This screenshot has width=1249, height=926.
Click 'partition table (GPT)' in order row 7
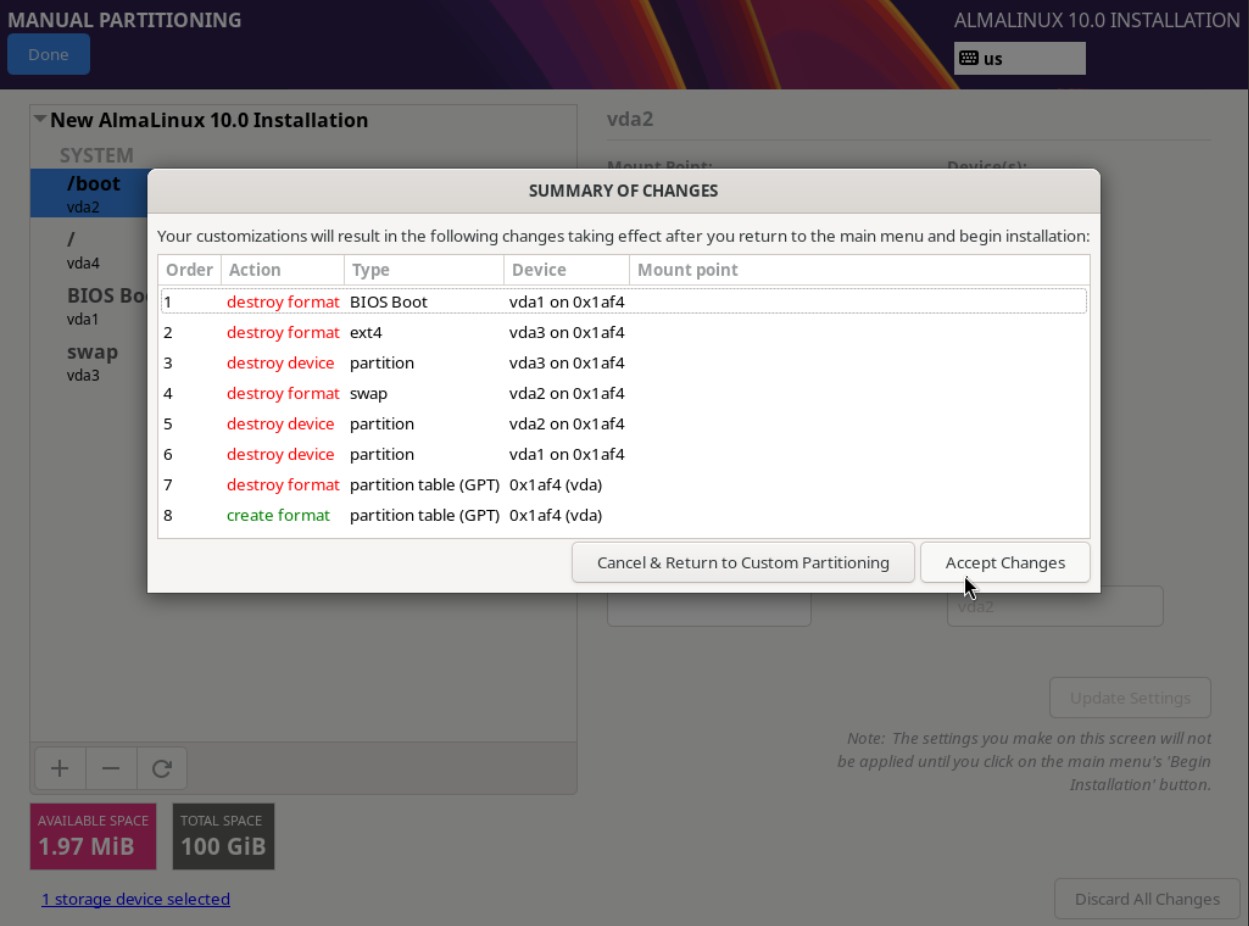(425, 485)
